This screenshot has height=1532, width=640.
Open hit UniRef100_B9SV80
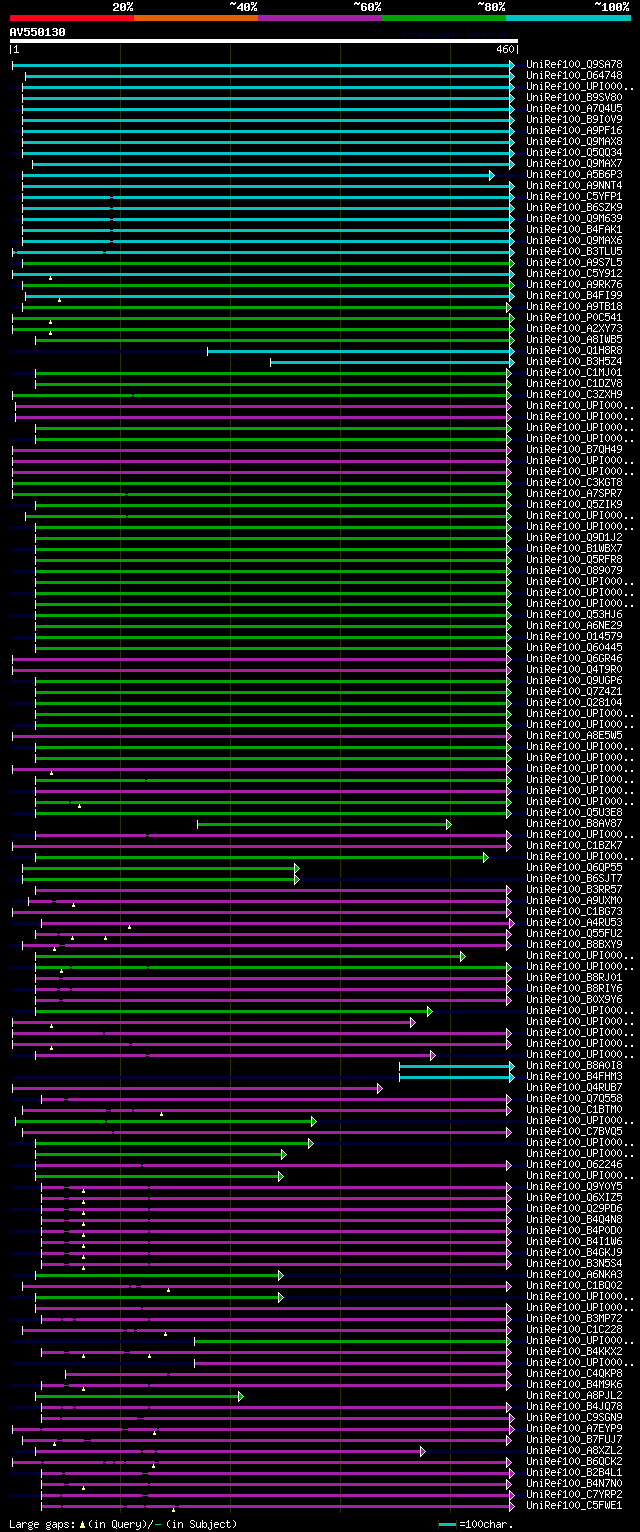click(574, 97)
